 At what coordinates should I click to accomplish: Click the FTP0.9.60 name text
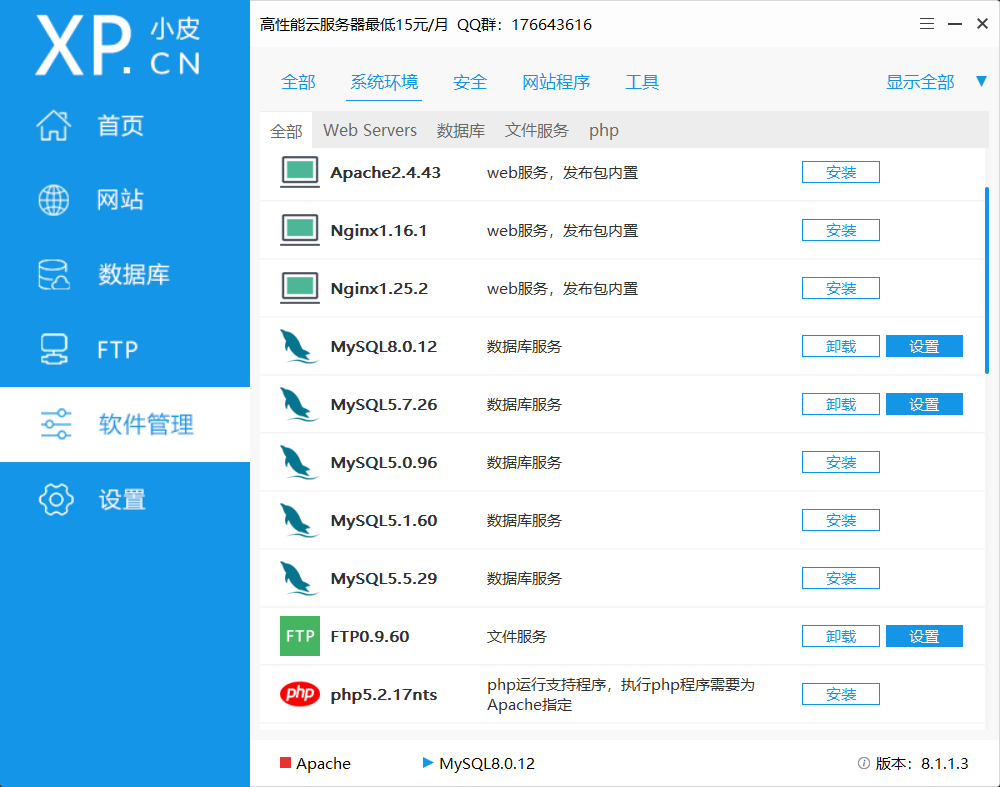(x=370, y=636)
